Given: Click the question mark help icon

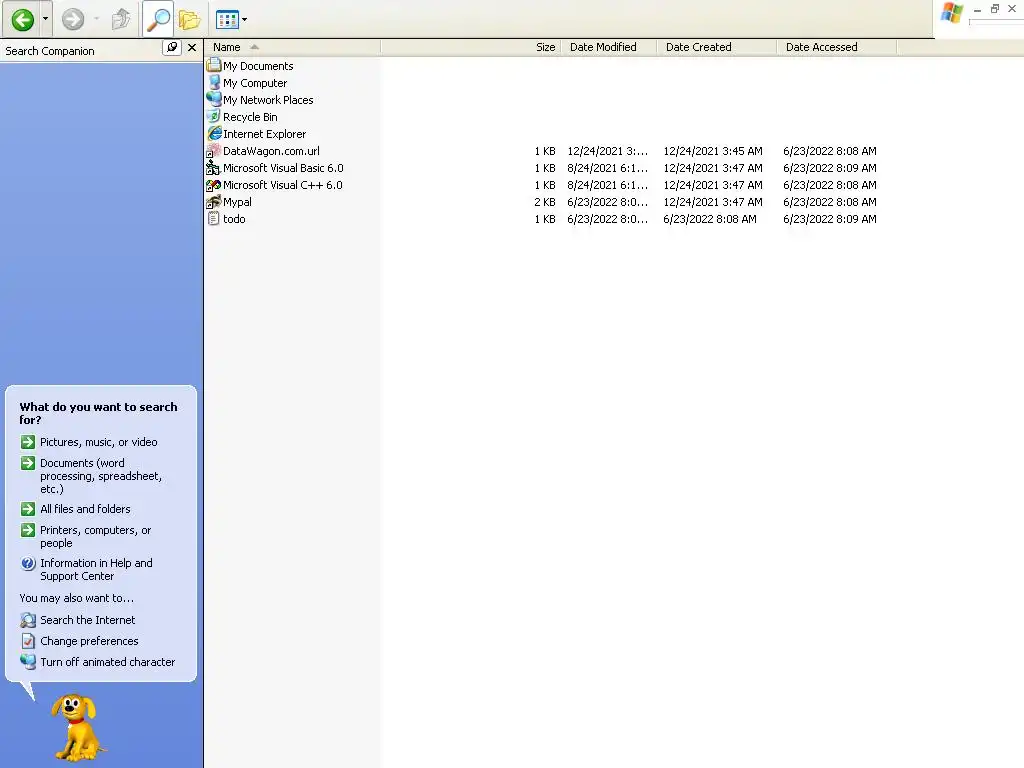Looking at the screenshot, I should click(x=27, y=563).
